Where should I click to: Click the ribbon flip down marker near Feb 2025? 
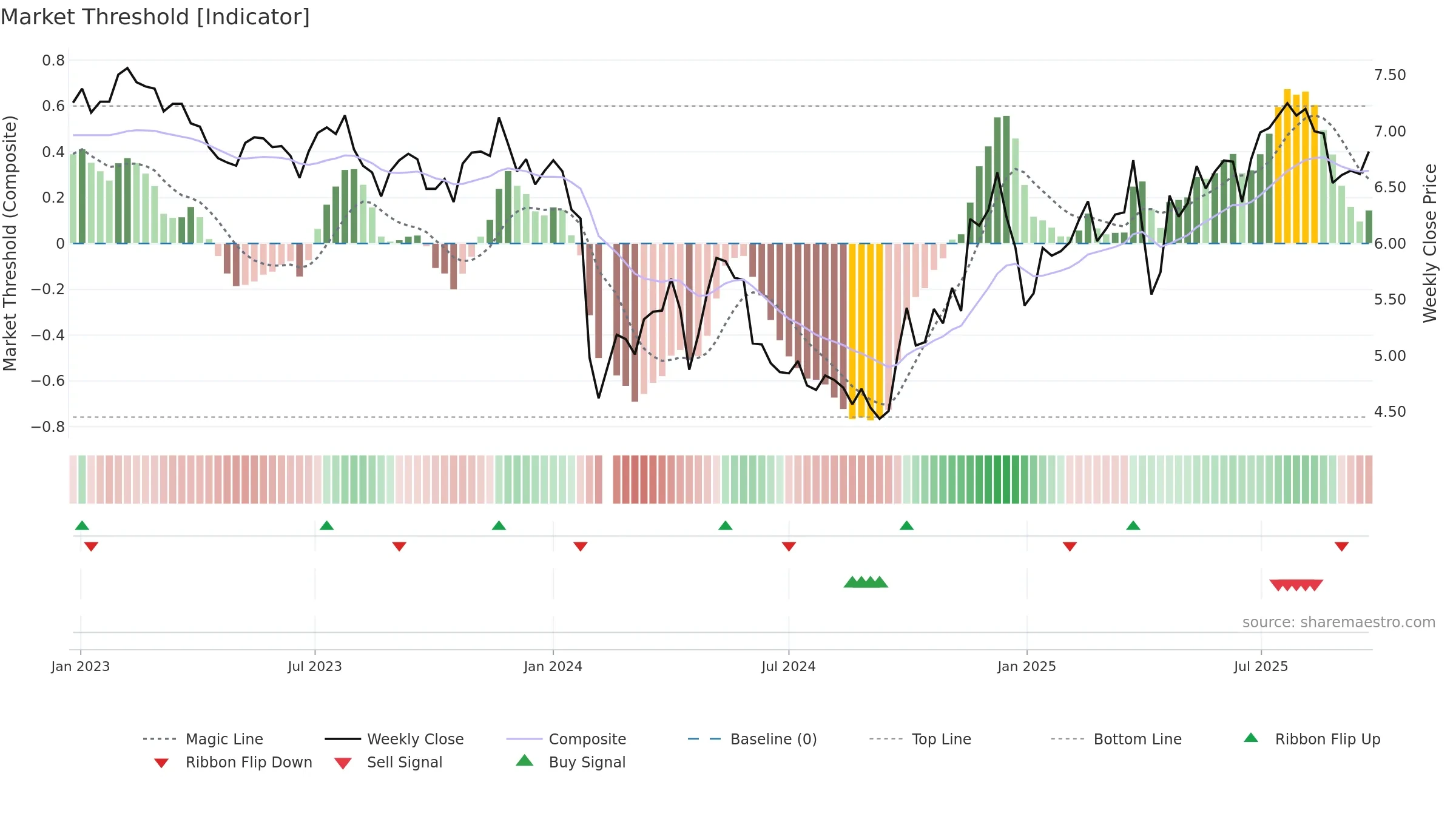click(x=1070, y=547)
